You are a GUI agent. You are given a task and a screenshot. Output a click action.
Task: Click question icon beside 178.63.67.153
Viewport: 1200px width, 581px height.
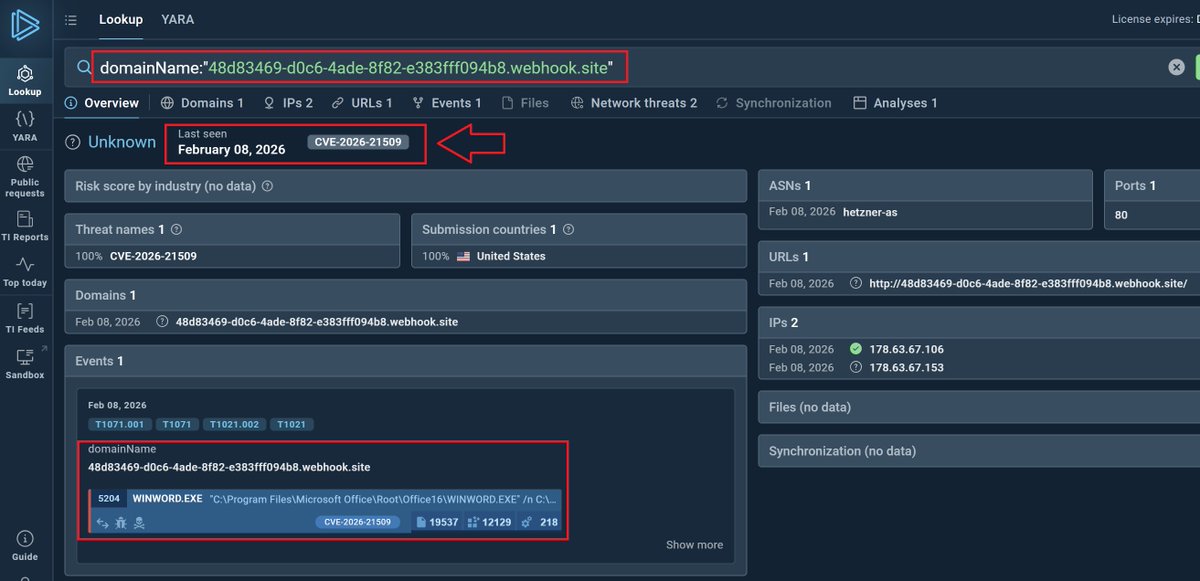click(x=855, y=367)
